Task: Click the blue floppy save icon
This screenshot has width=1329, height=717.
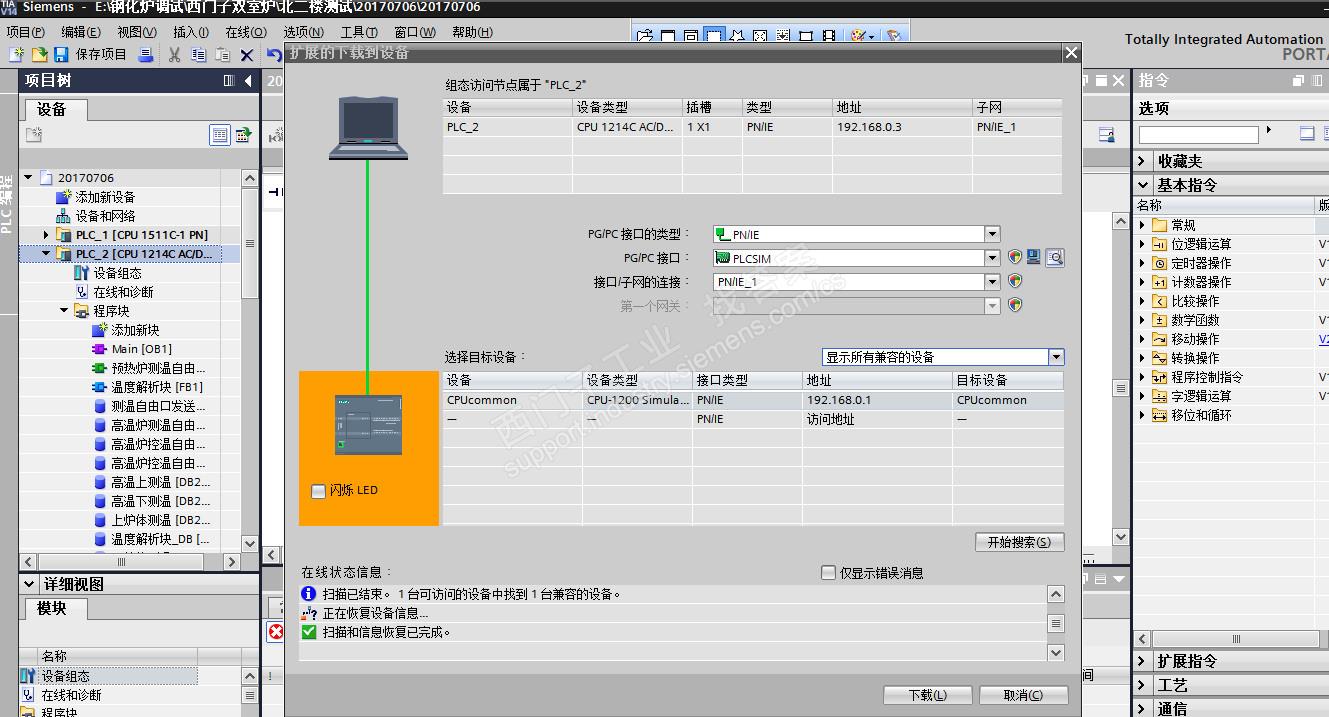Action: pyautogui.click(x=60, y=54)
